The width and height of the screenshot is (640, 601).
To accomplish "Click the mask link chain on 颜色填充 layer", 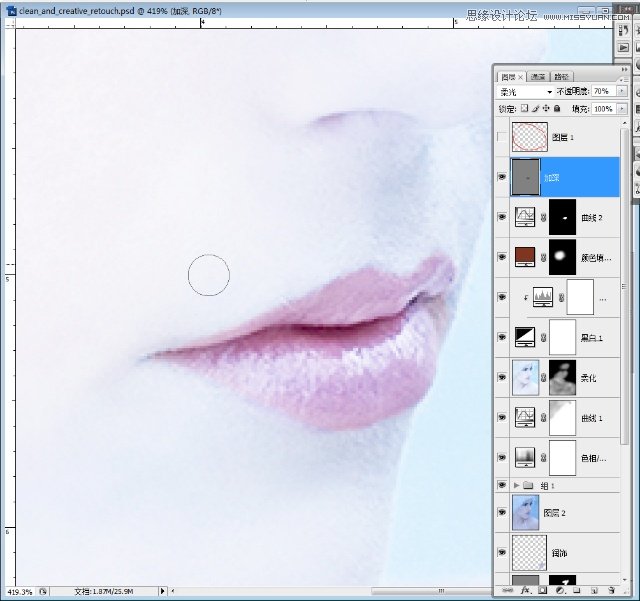I will [543, 258].
